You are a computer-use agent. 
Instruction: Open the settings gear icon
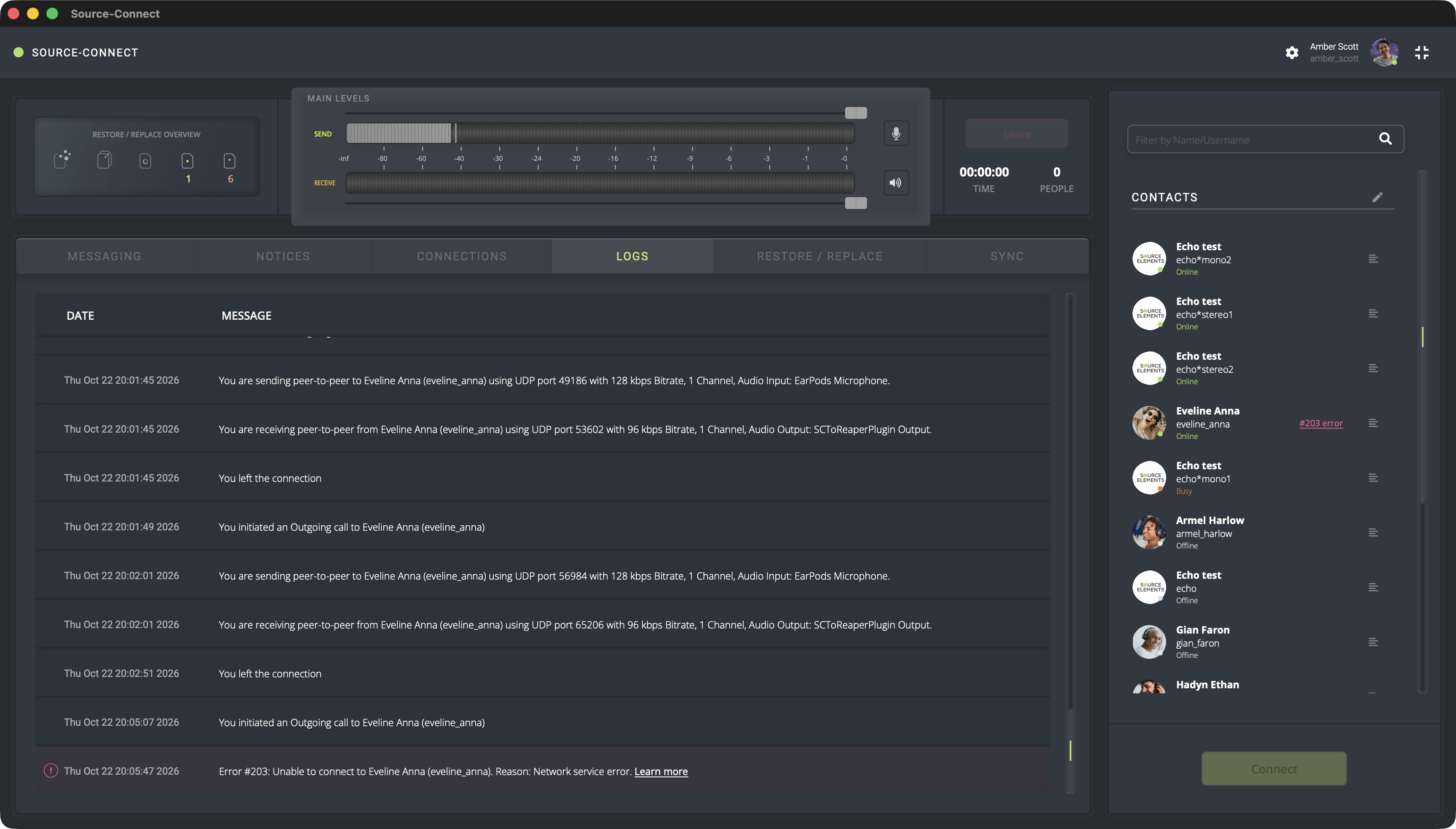(1292, 52)
